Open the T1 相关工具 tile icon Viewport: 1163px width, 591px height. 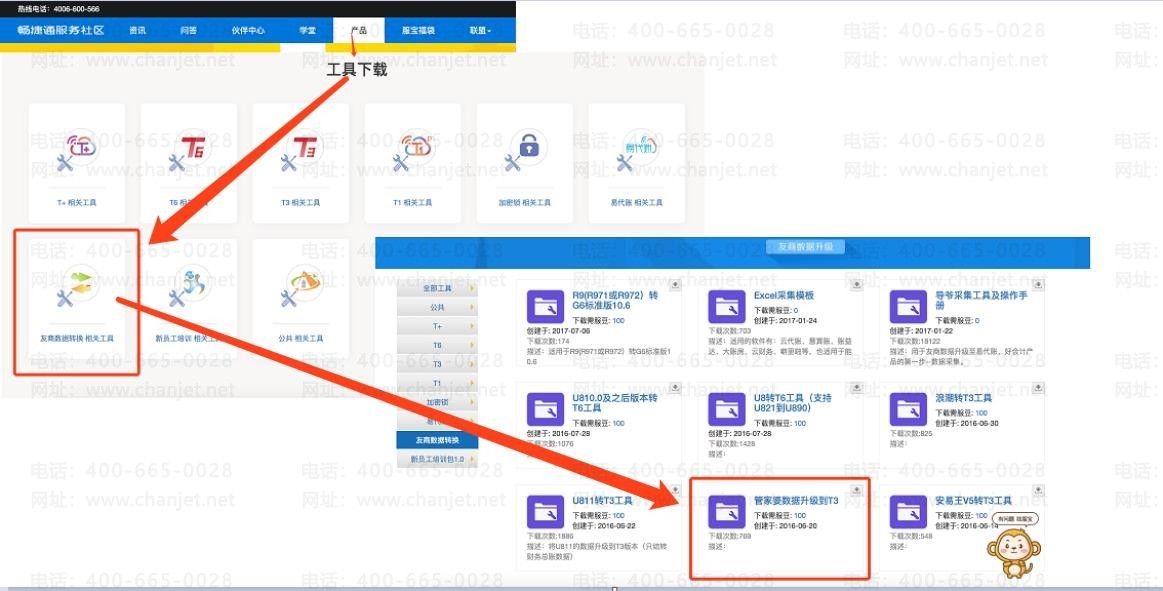pyautogui.click(x=412, y=151)
